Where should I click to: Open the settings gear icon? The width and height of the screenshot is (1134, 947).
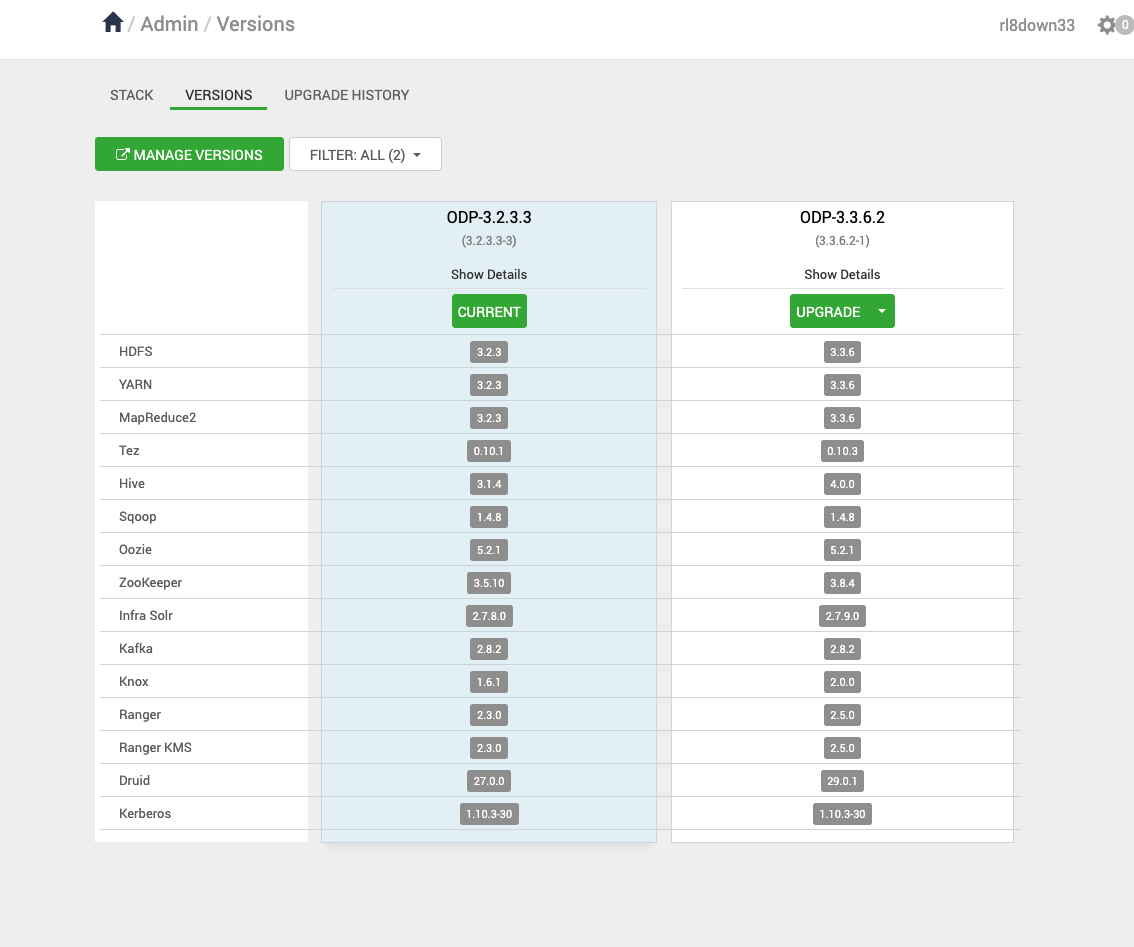point(1107,25)
